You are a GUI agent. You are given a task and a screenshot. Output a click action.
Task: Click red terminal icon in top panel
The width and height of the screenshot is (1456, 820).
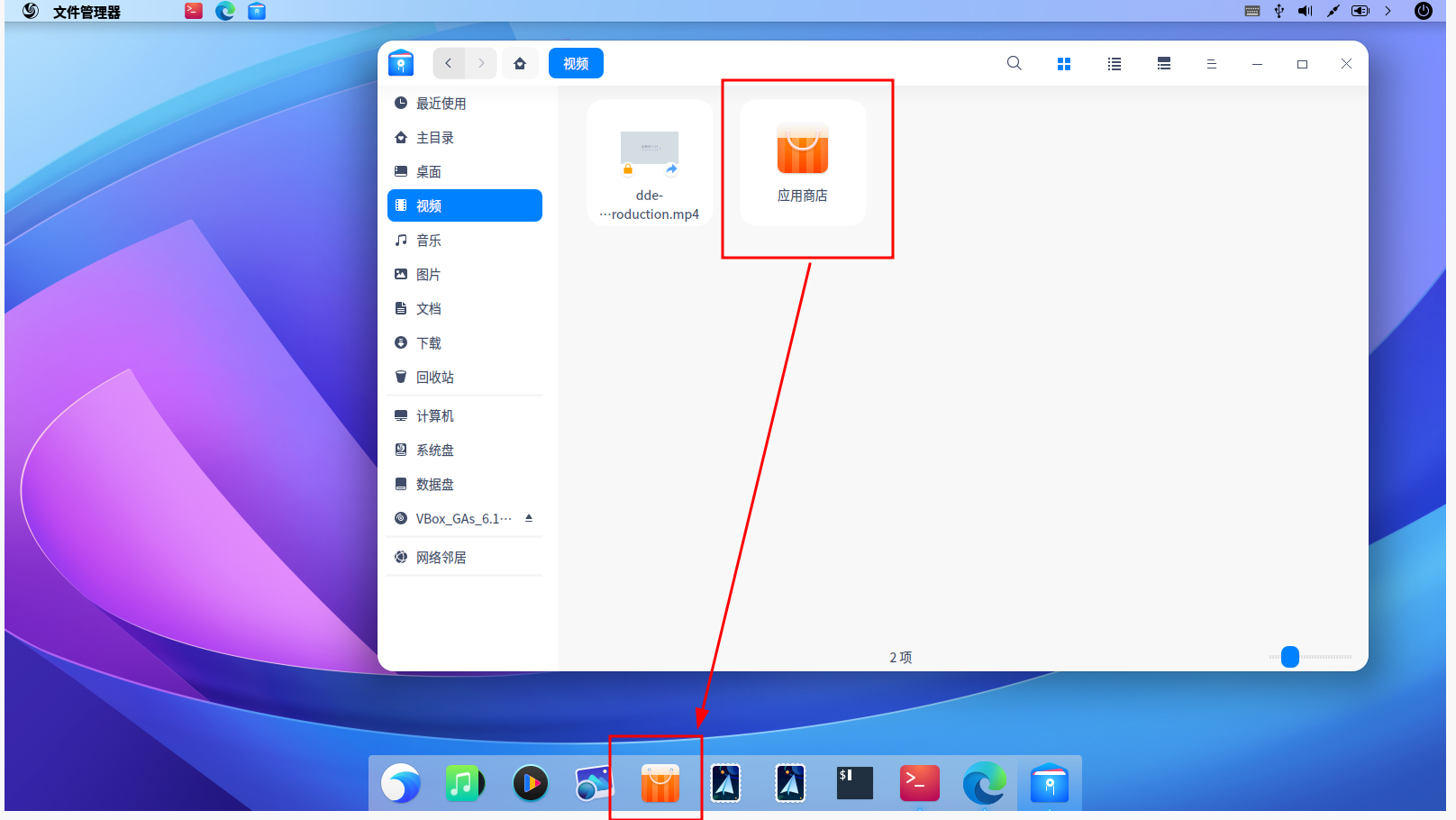[194, 11]
